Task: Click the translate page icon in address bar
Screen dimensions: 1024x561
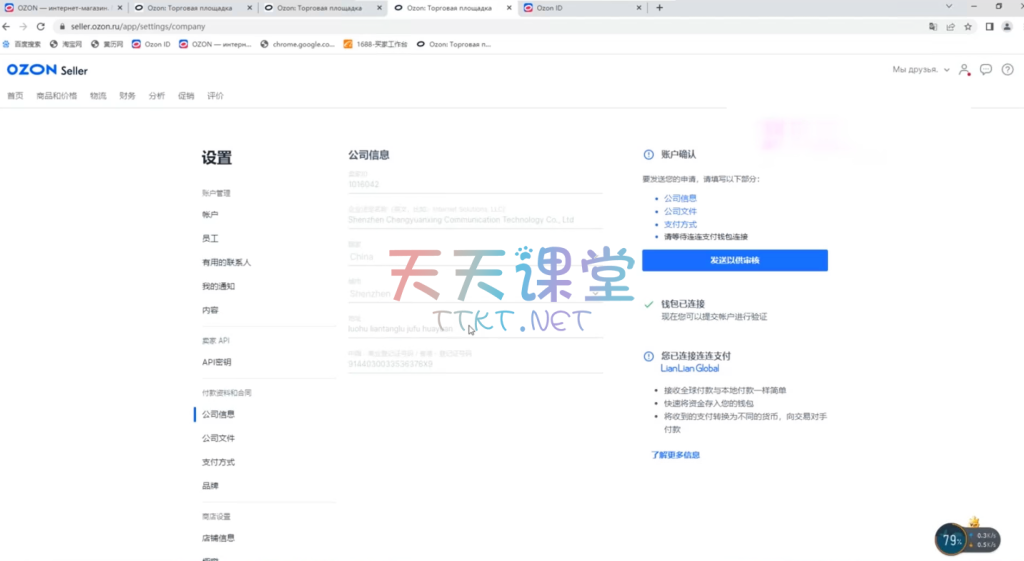Action: pos(933,27)
